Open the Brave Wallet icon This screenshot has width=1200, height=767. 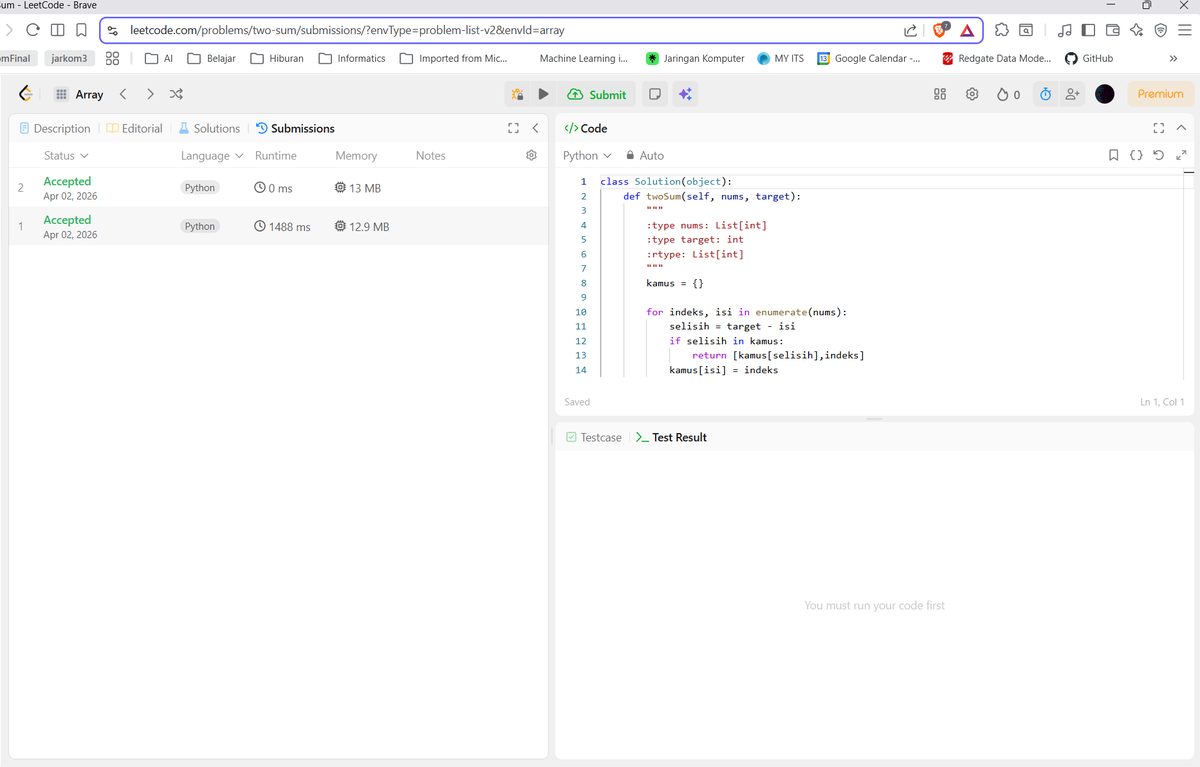[x=1112, y=31]
